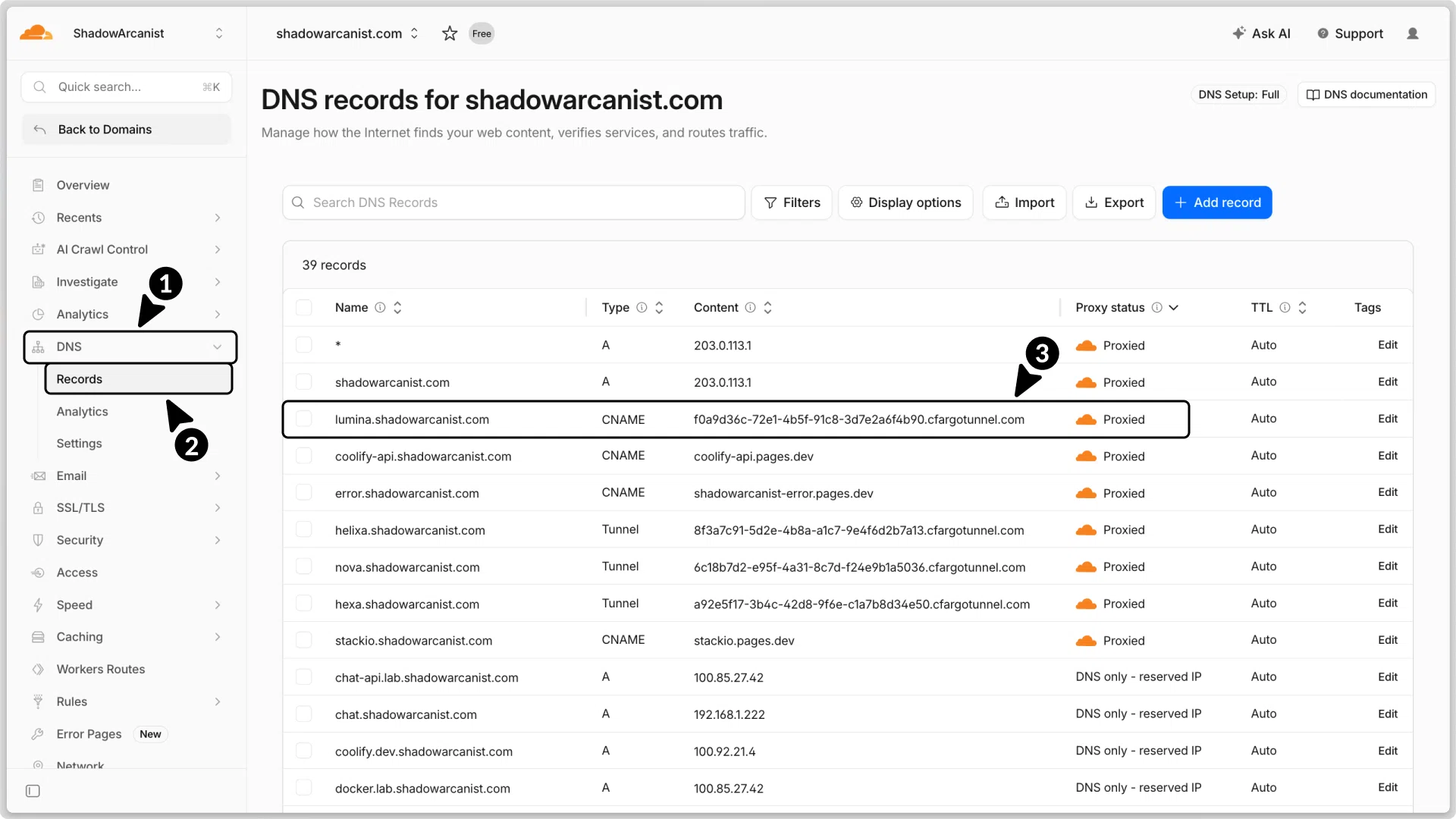
Task: Check the coolify-api.shadowarcanist.com record checkbox
Action: tap(304, 456)
